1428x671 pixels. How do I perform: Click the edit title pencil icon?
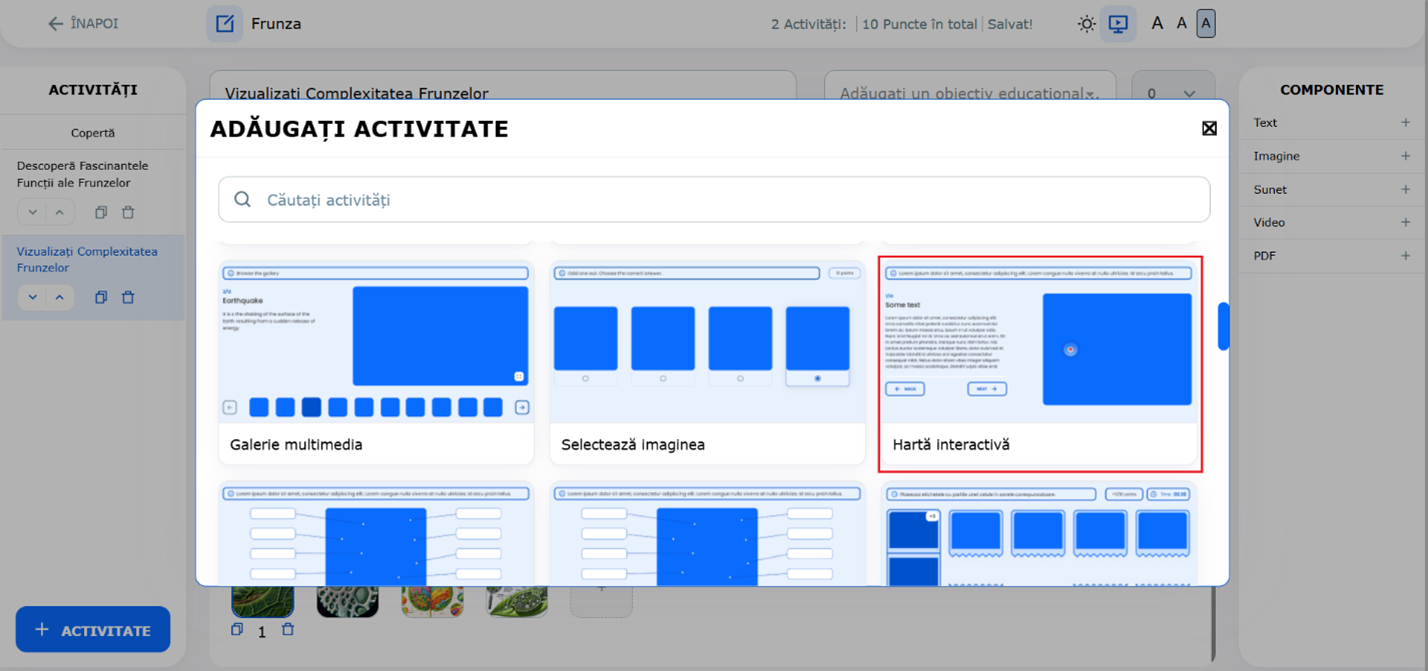[x=225, y=24]
